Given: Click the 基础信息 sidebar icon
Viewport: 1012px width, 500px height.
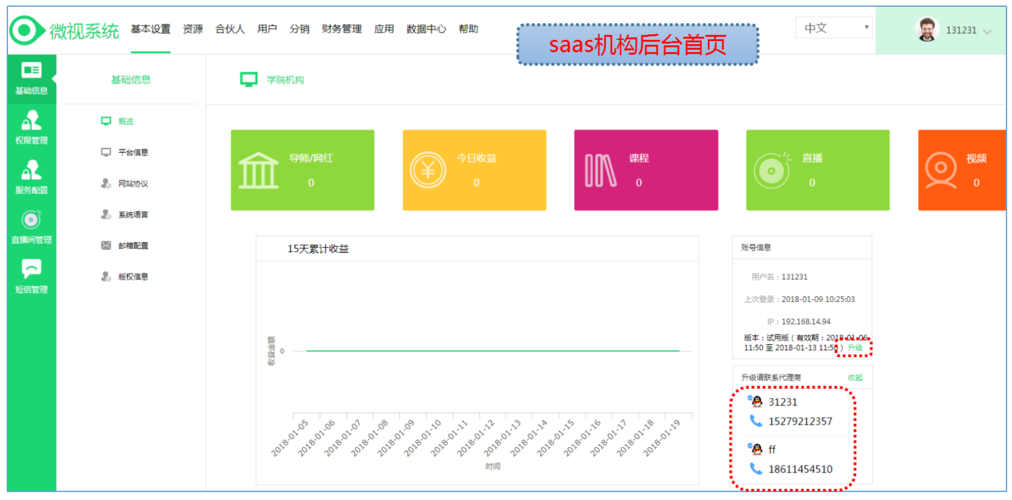Looking at the screenshot, I should (31, 72).
